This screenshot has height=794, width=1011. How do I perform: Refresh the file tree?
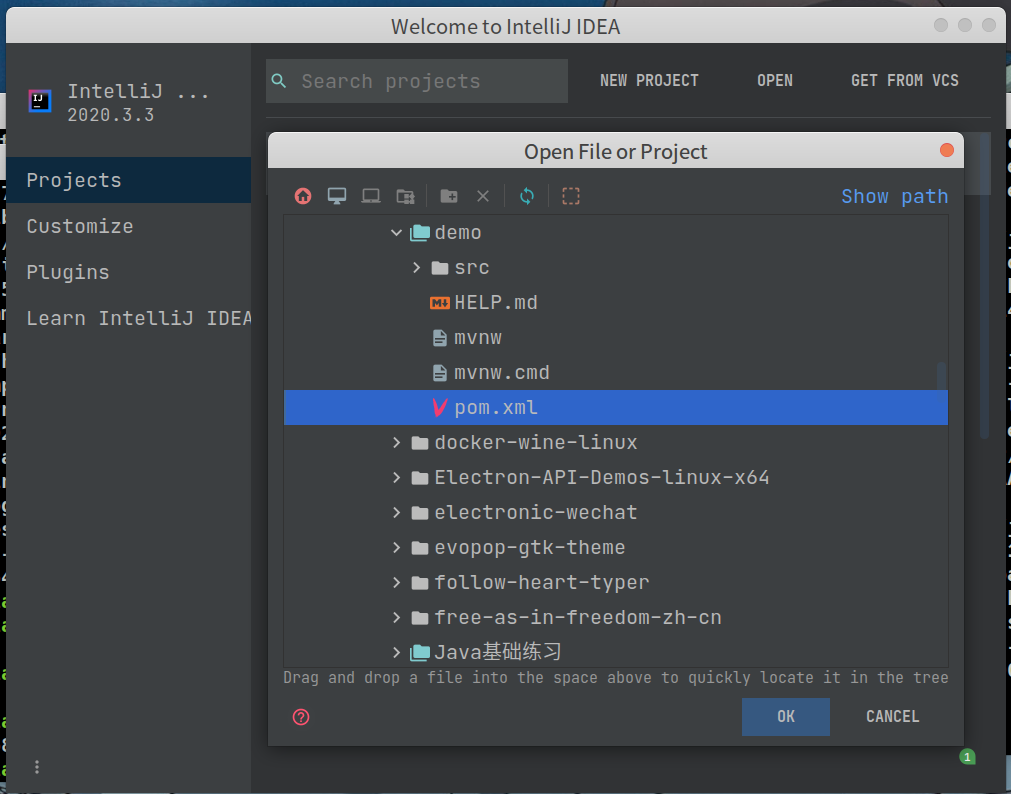tap(527, 196)
